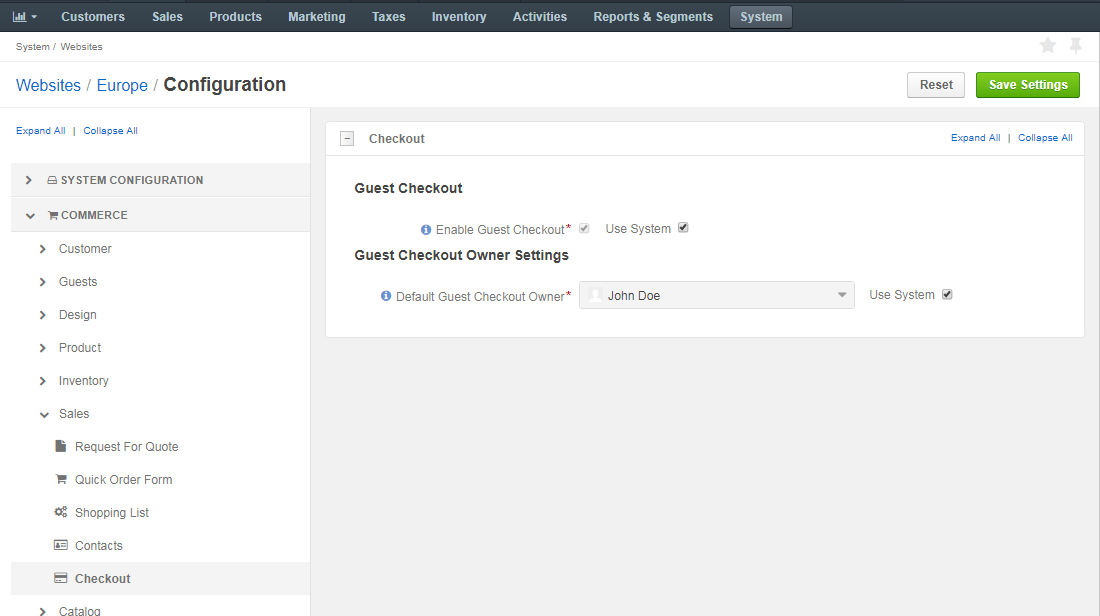Viewport: 1100px width, 616px height.
Task: Open the Inventory top menu
Action: point(459,16)
